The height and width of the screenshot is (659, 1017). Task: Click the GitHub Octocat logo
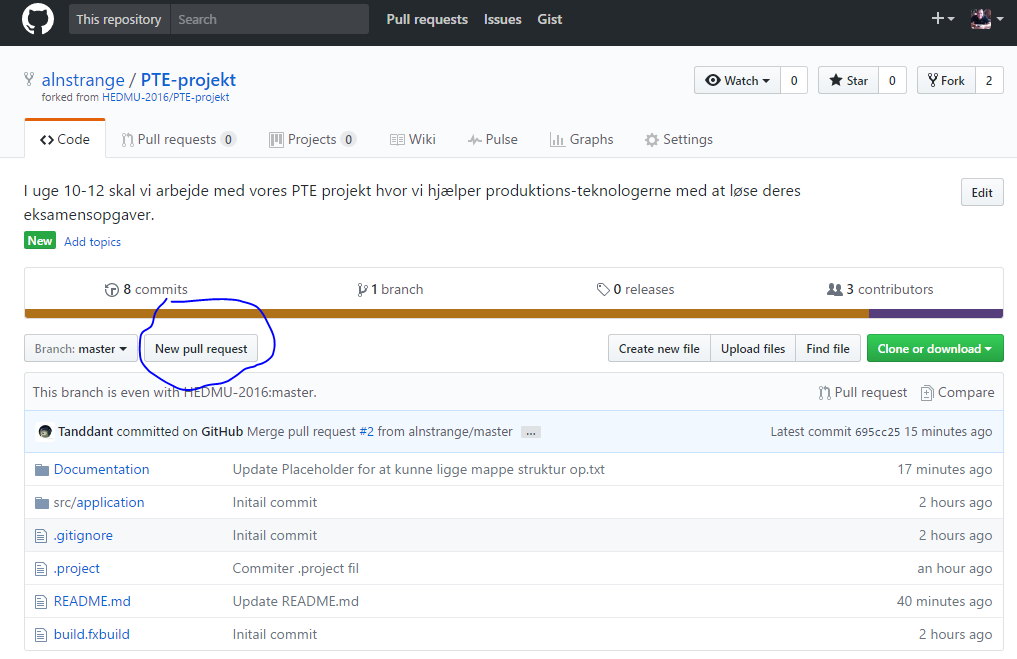38,19
